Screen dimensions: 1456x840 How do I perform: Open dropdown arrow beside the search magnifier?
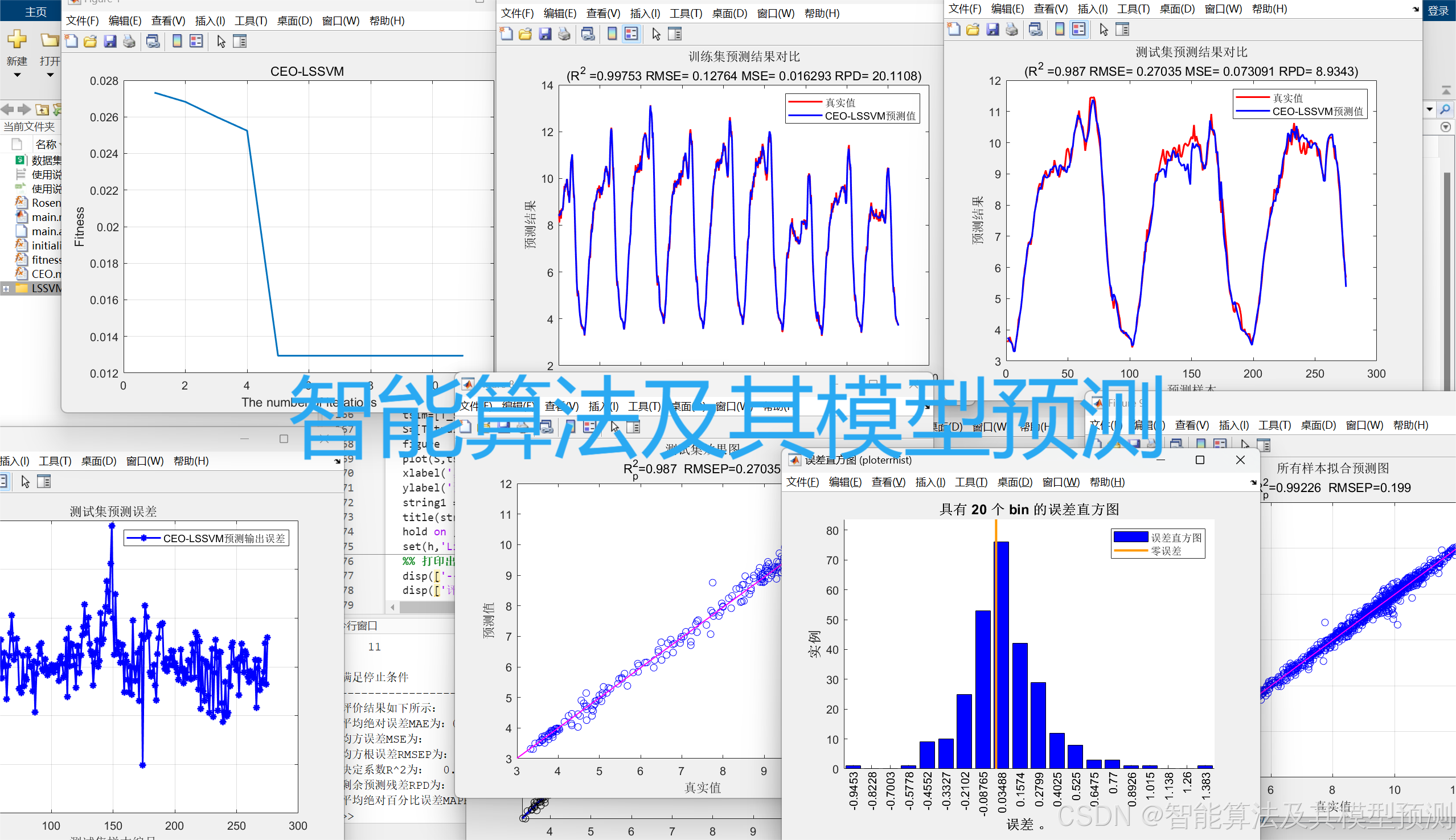[x=1429, y=109]
